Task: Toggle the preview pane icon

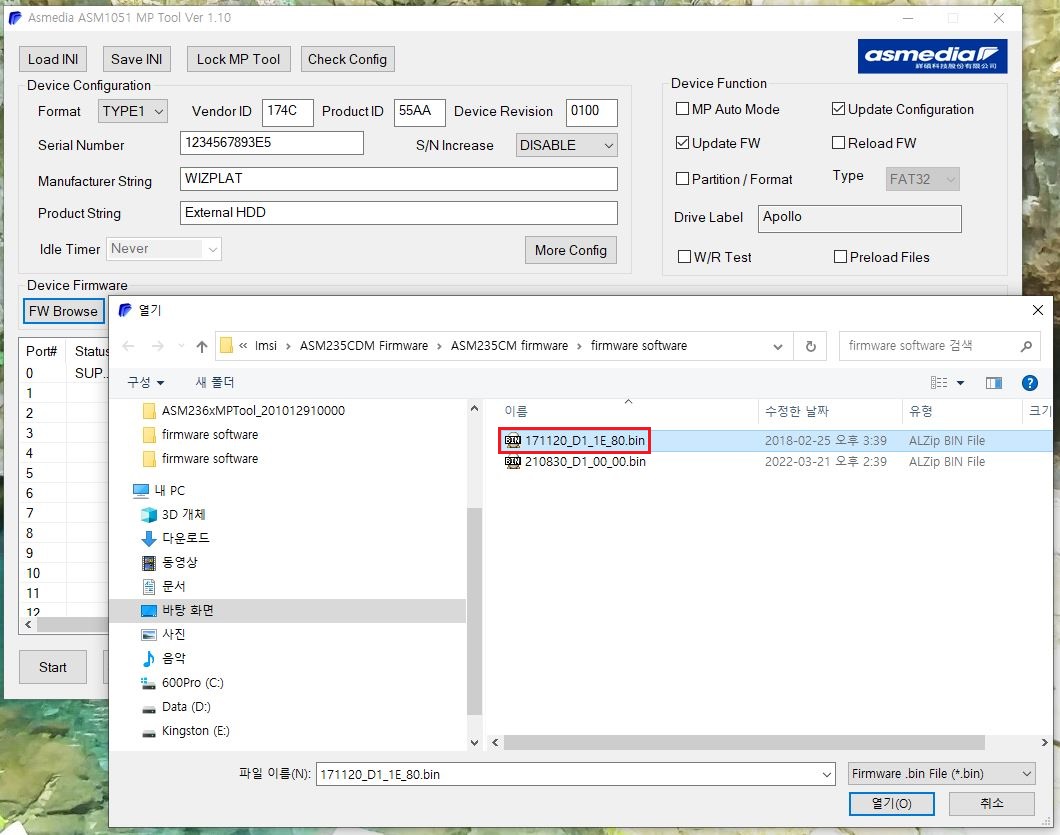Action: coord(994,383)
